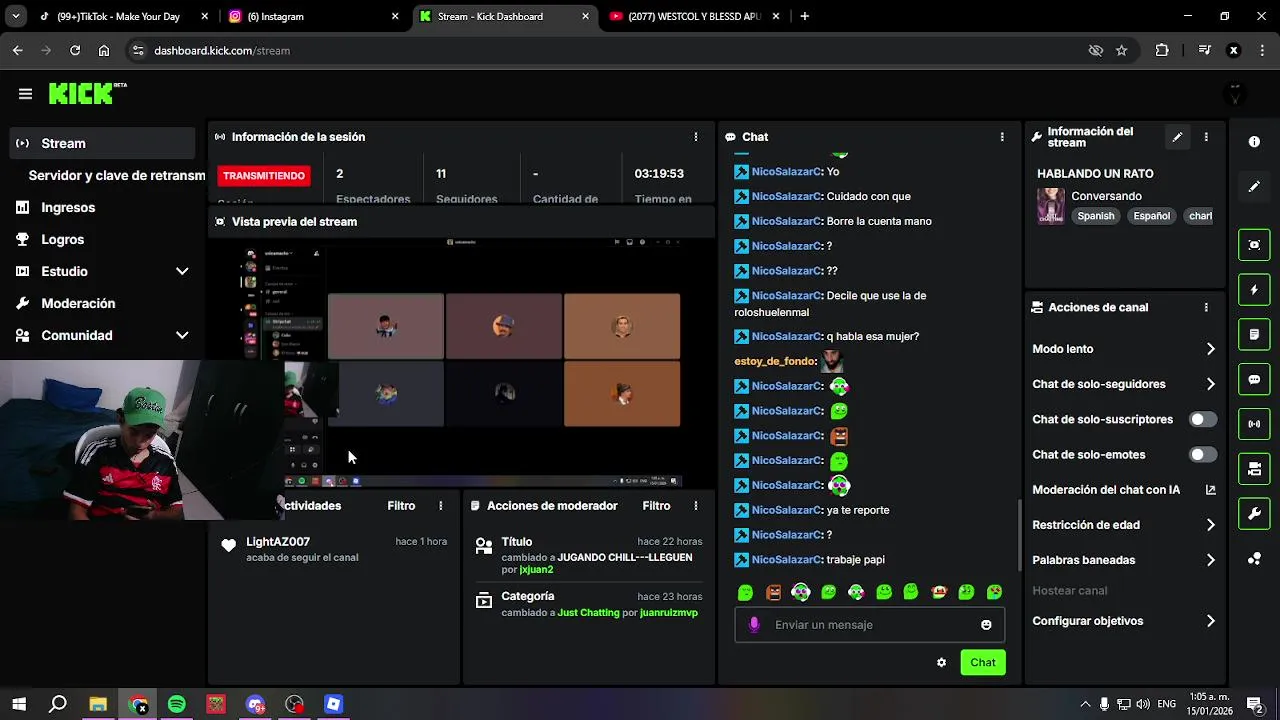Viewport: 1280px width, 720px height.
Task: Open browser extensions puzzle icon
Action: (1162, 50)
